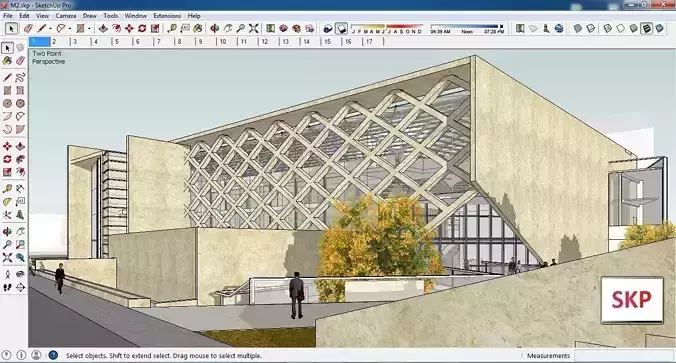Open the Tools menu
The height and width of the screenshot is (363, 676).
click(111, 16)
